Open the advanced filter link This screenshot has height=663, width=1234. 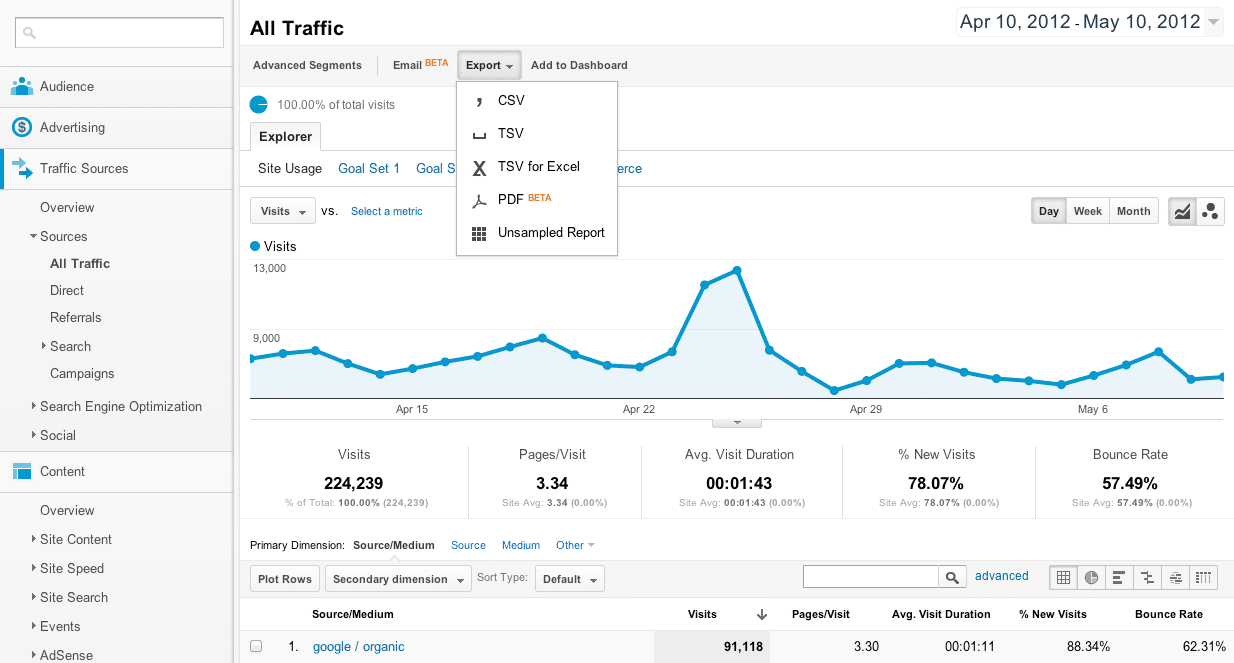point(1001,576)
